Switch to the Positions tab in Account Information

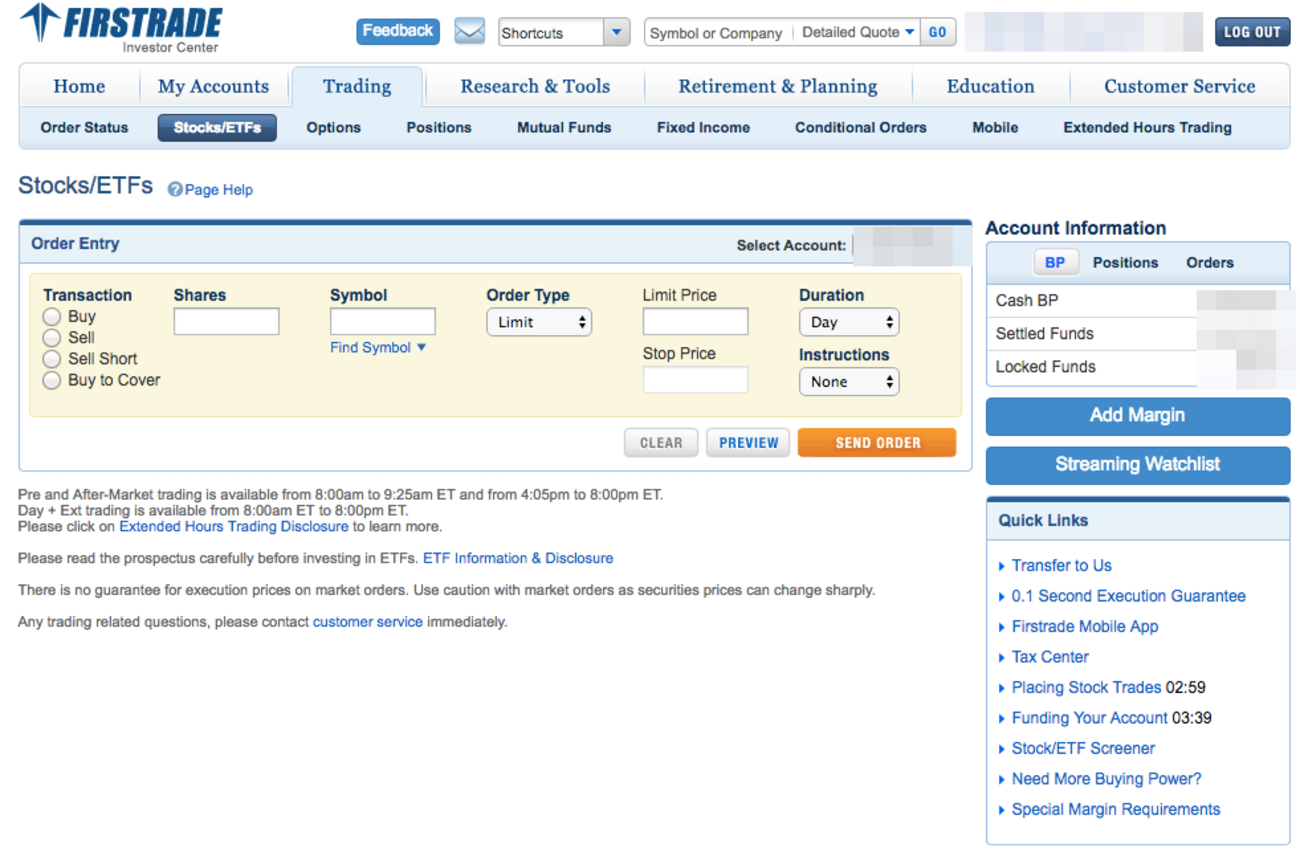1125,262
